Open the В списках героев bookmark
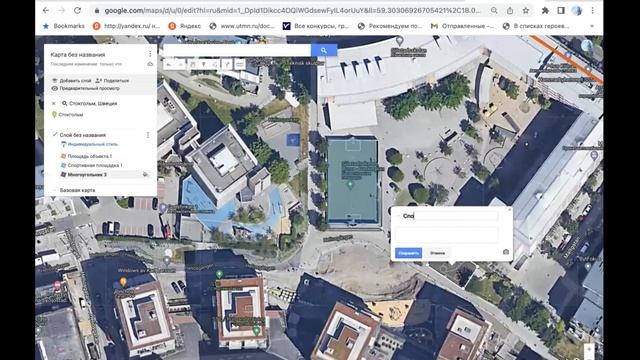This screenshot has width=640, height=360. tap(536, 26)
